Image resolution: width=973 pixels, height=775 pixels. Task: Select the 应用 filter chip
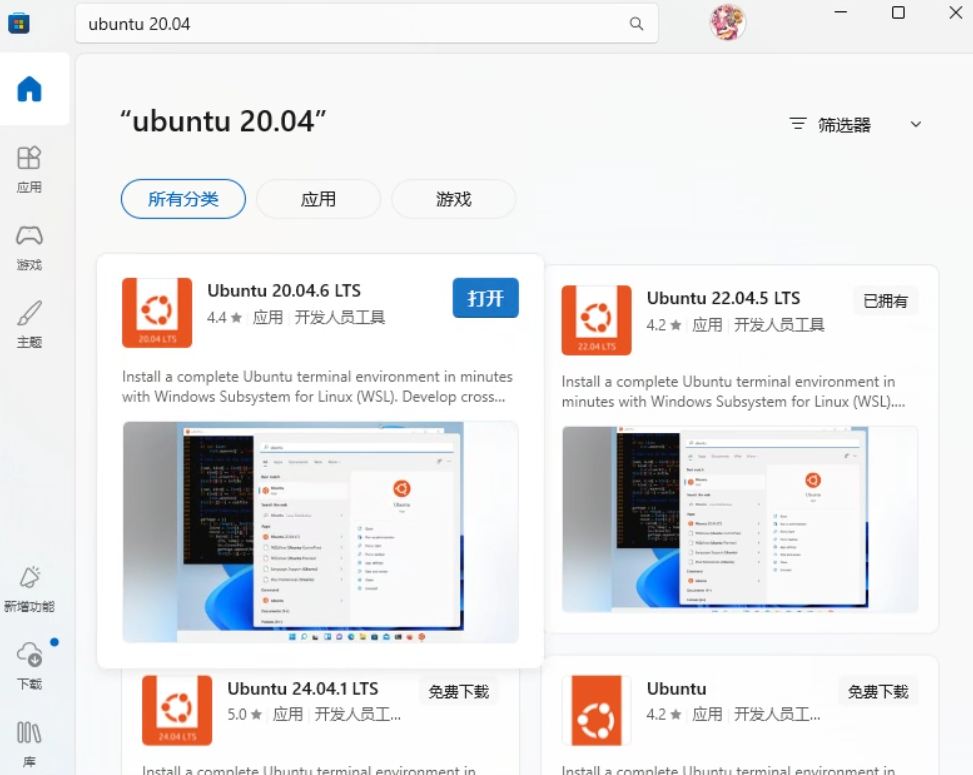318,199
